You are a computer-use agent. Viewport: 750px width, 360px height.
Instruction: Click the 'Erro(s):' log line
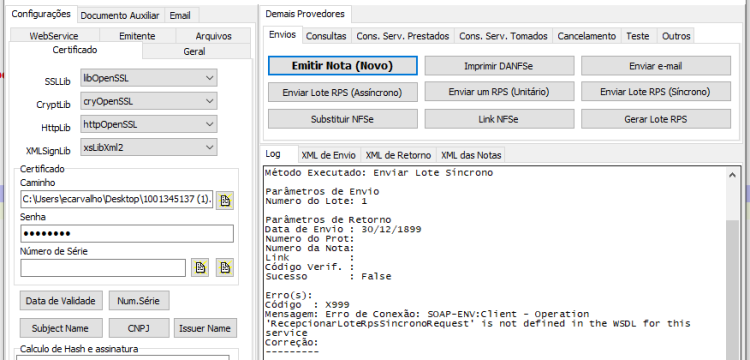tap(289, 295)
